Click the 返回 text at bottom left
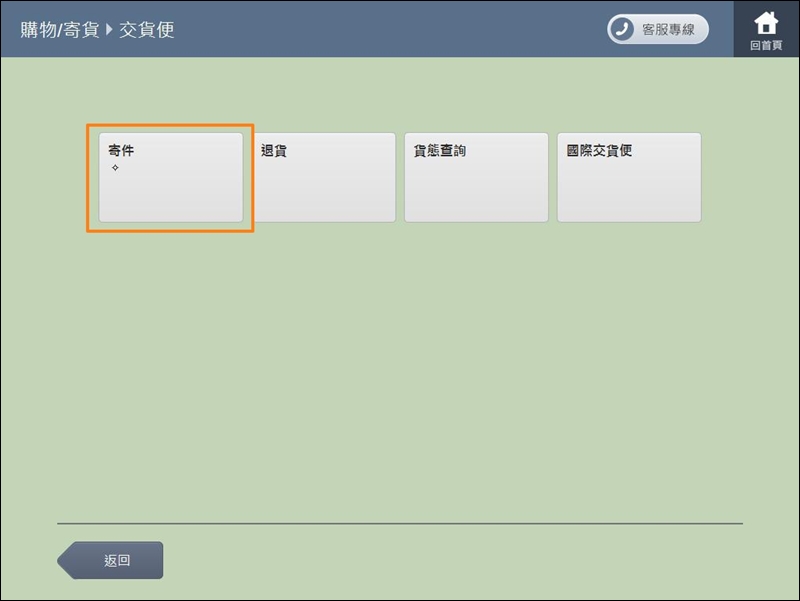The height and width of the screenshot is (601, 800). tap(117, 561)
